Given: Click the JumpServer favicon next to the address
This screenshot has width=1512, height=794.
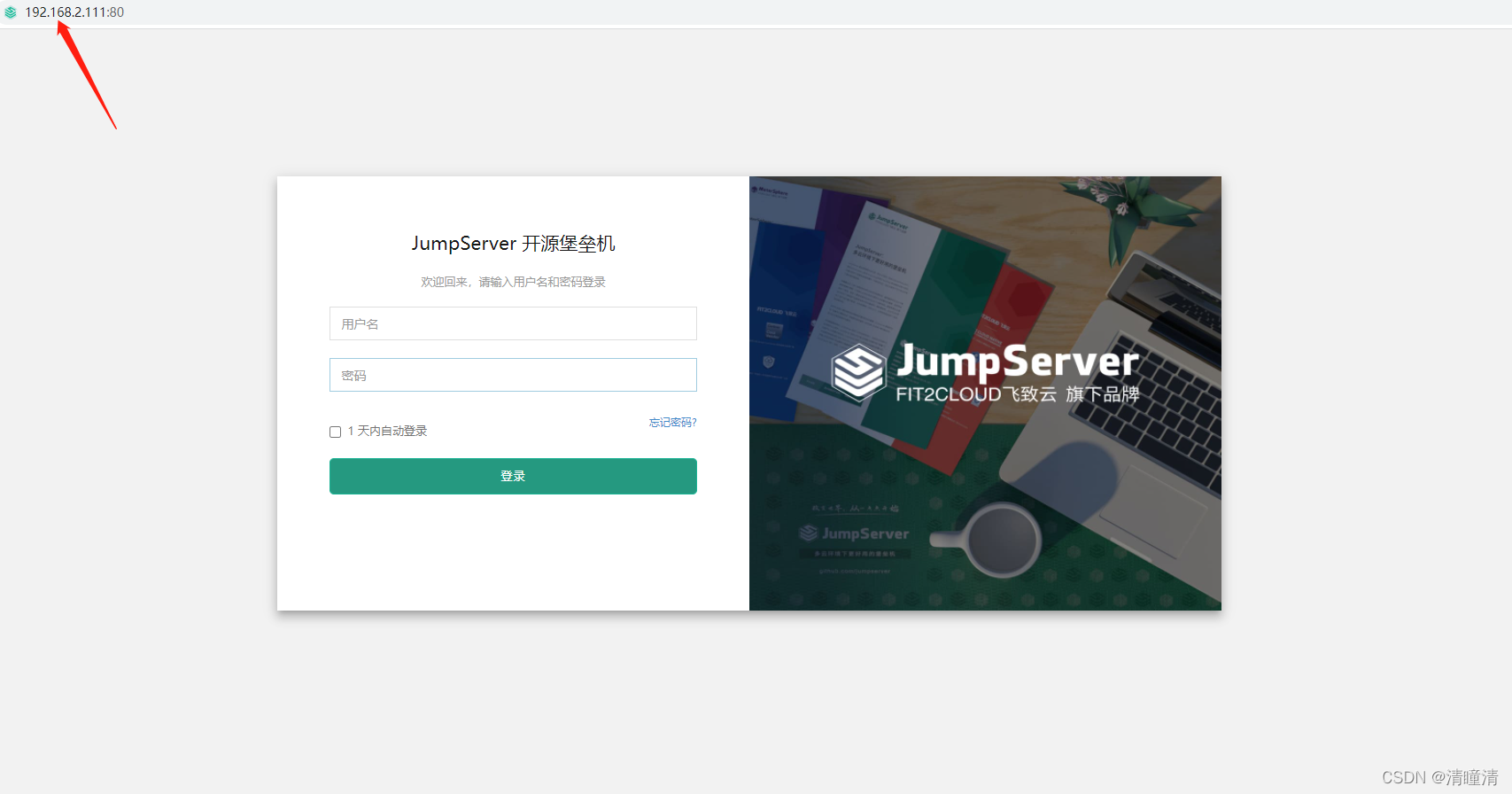Looking at the screenshot, I should [x=11, y=12].
